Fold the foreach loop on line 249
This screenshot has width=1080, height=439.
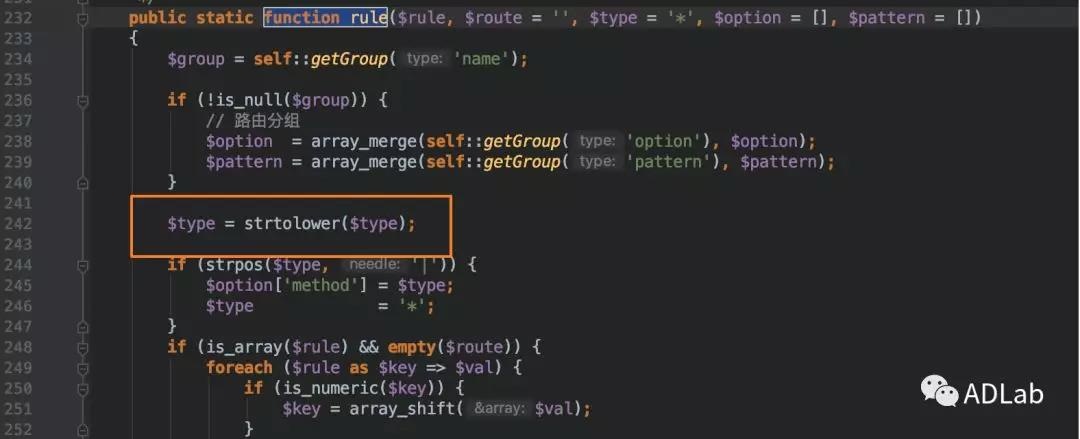83,367
